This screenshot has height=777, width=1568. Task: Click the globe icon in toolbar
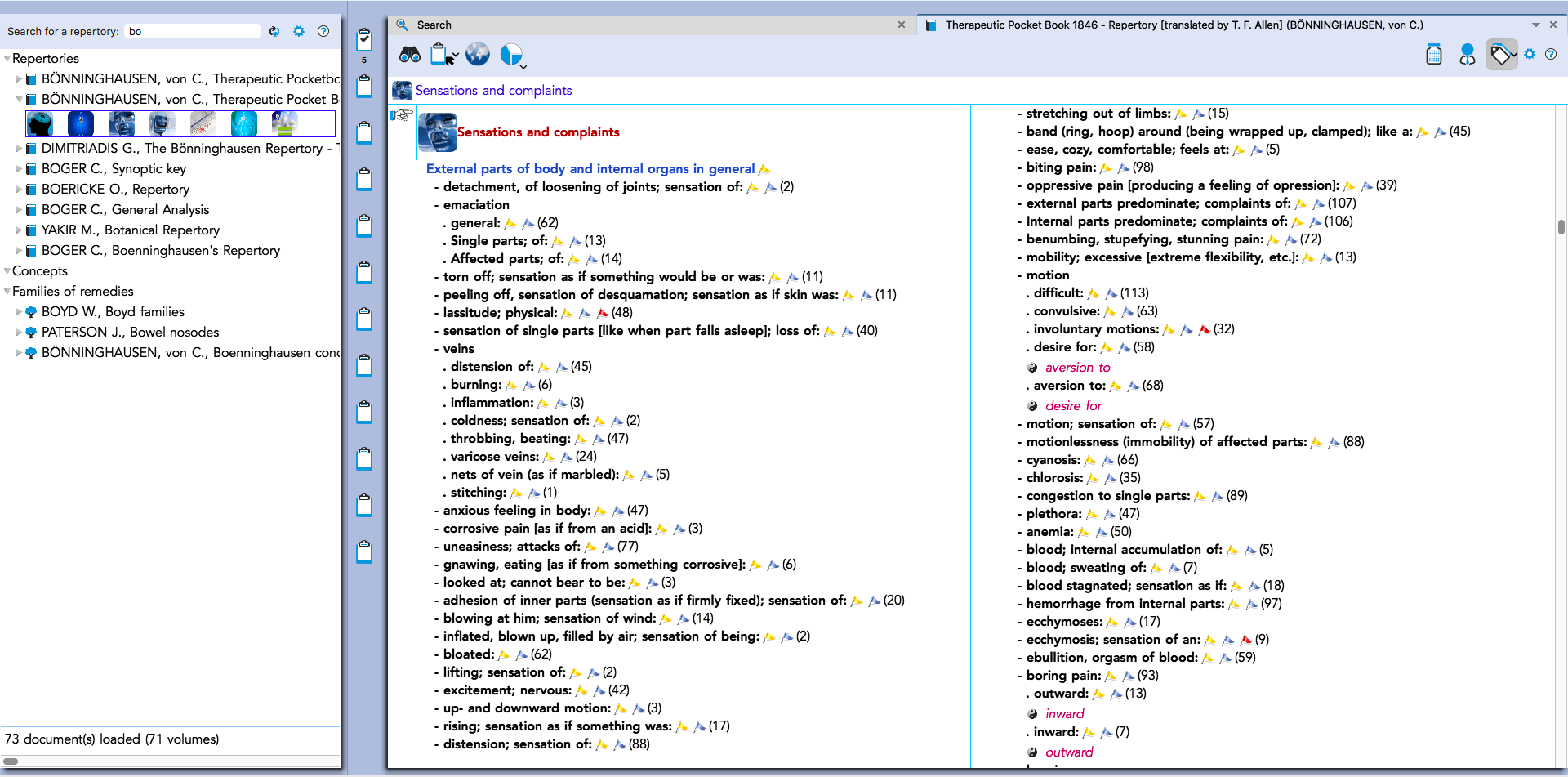point(478,55)
